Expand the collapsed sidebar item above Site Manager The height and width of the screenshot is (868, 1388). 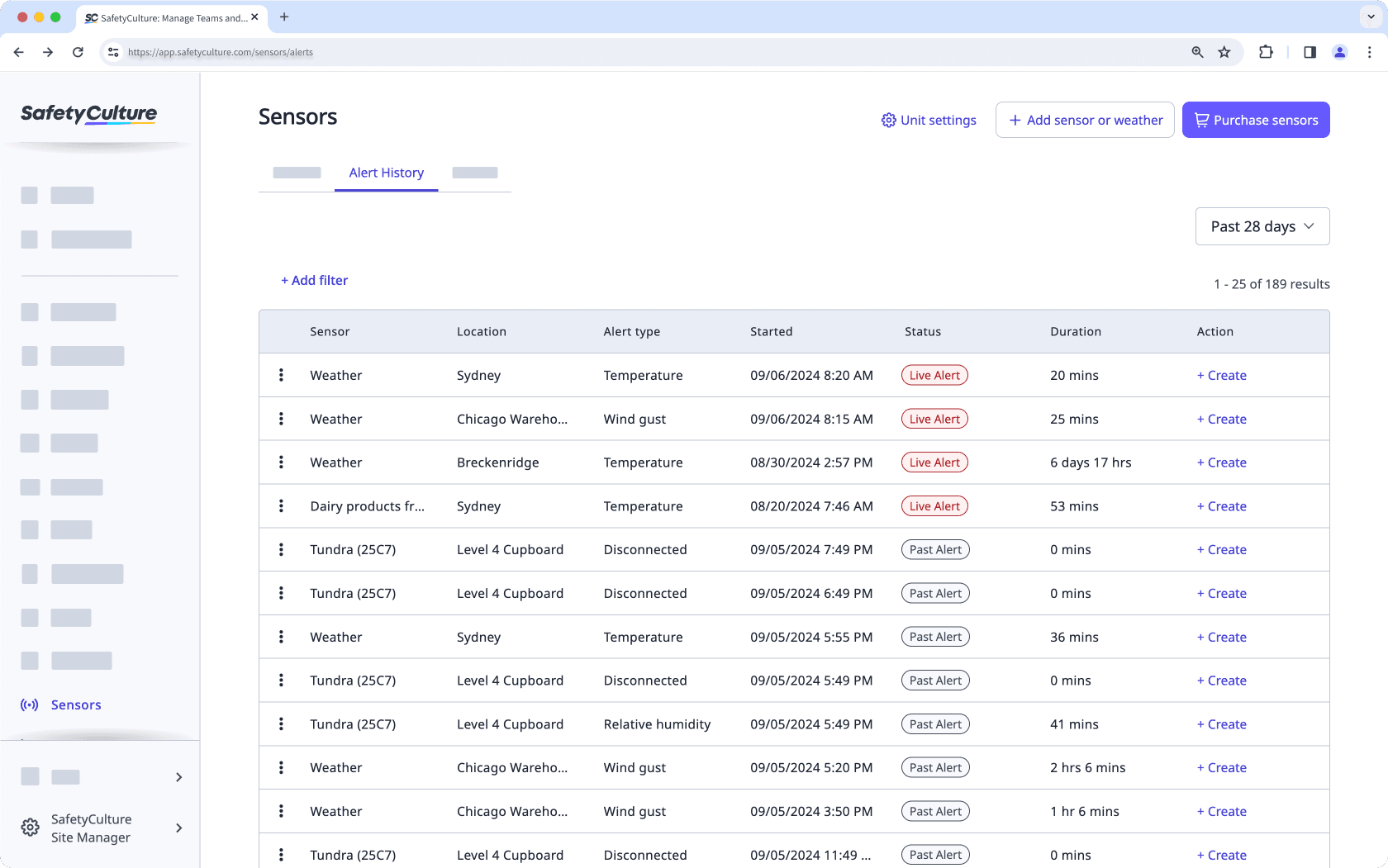click(x=178, y=777)
